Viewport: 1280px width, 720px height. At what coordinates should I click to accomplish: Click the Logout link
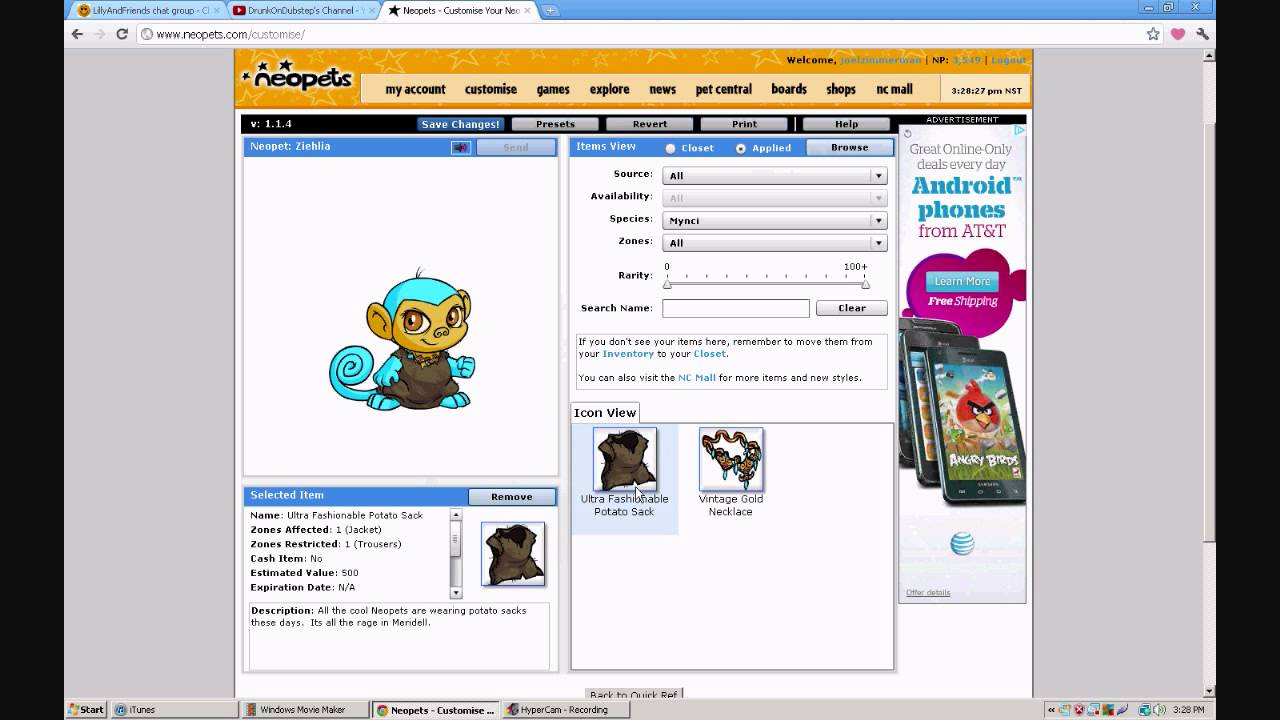(1008, 60)
